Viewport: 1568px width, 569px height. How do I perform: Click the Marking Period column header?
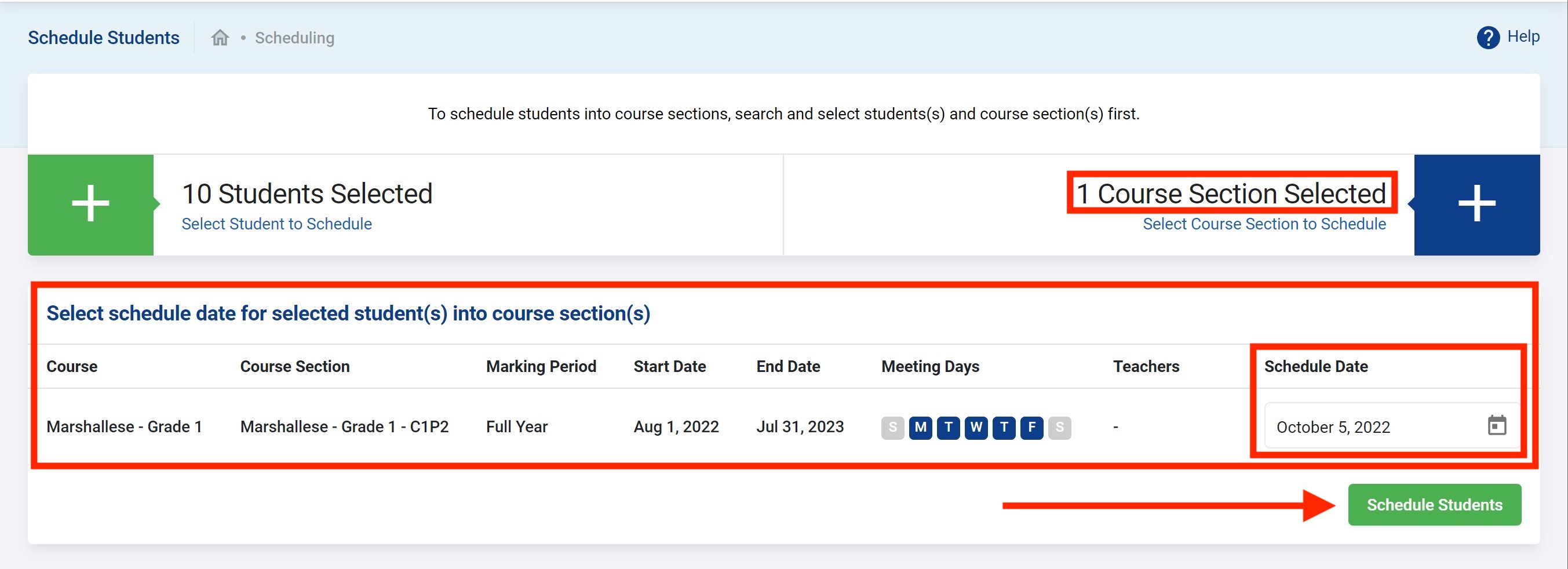(x=541, y=366)
